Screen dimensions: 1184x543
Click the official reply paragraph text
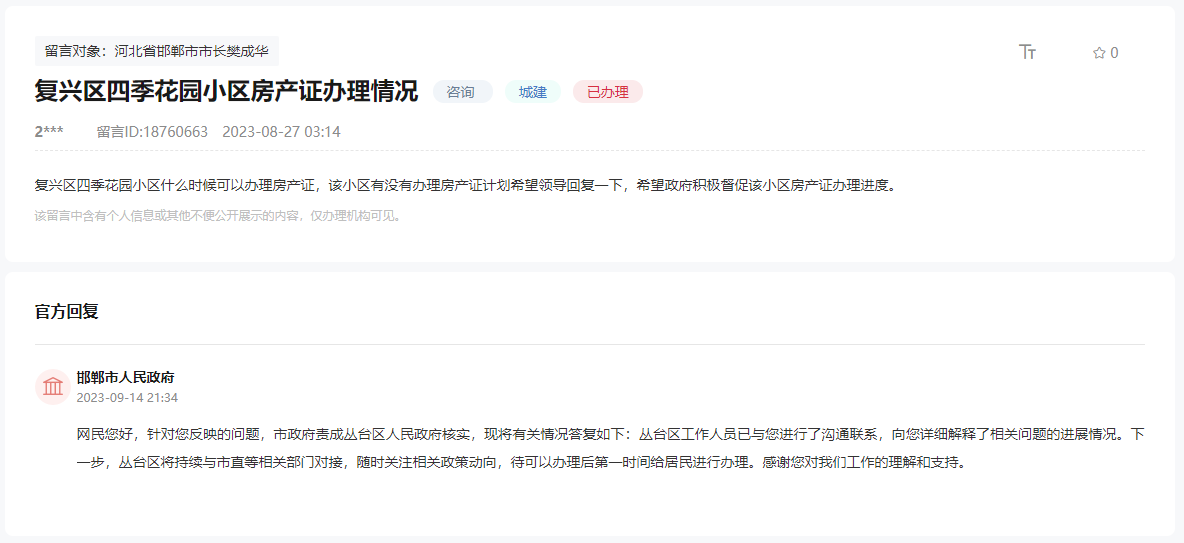point(611,448)
